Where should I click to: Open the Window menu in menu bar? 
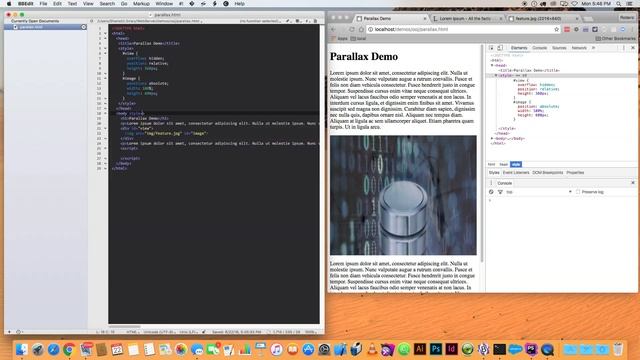click(164, 4)
